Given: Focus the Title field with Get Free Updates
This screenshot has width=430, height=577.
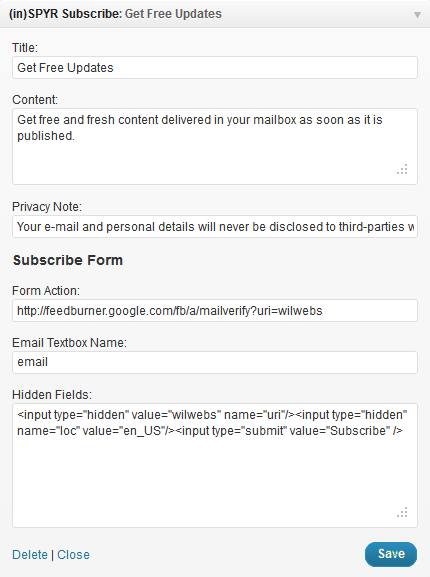Looking at the screenshot, I should [x=215, y=68].
